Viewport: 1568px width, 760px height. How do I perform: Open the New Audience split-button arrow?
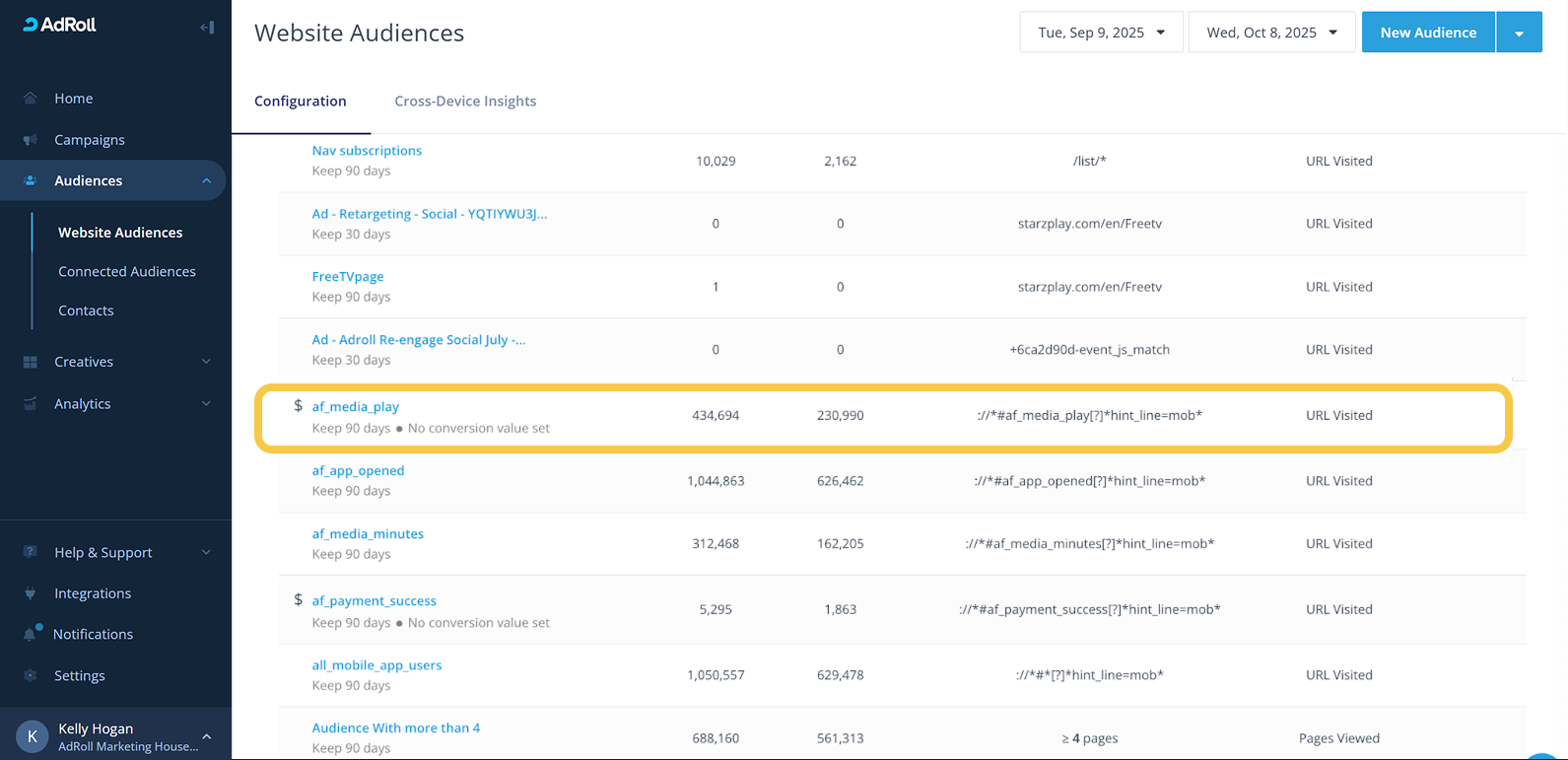point(1519,34)
